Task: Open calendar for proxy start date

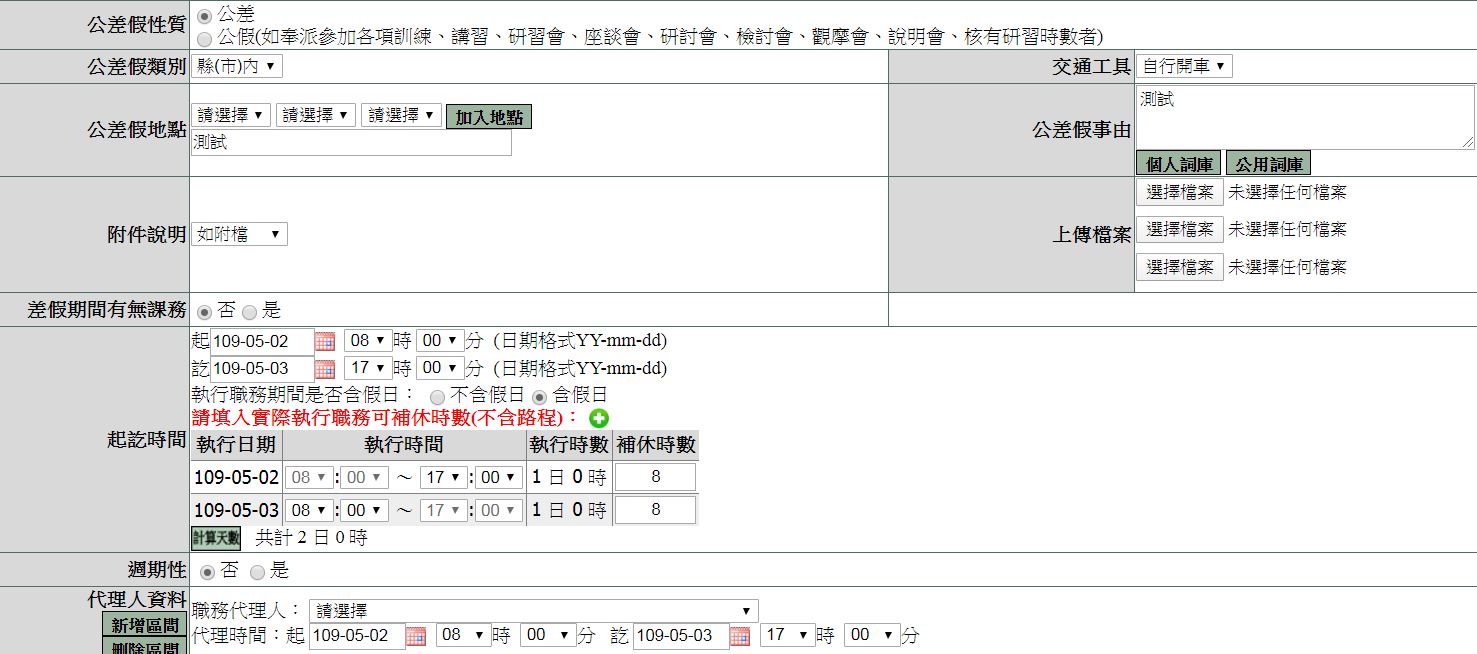Action: click(416, 636)
